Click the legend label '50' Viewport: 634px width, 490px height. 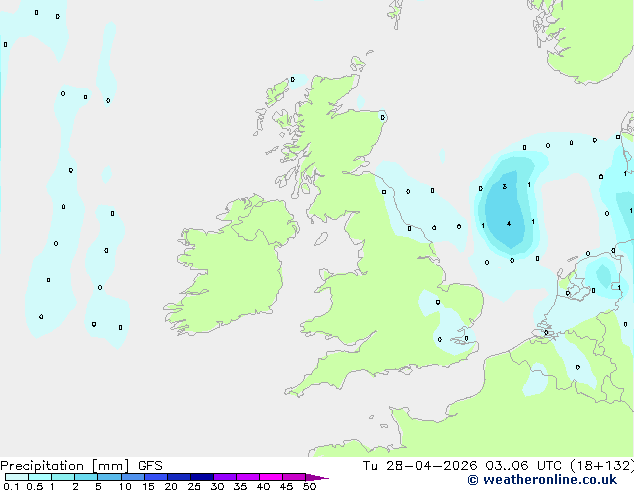[x=309, y=486]
